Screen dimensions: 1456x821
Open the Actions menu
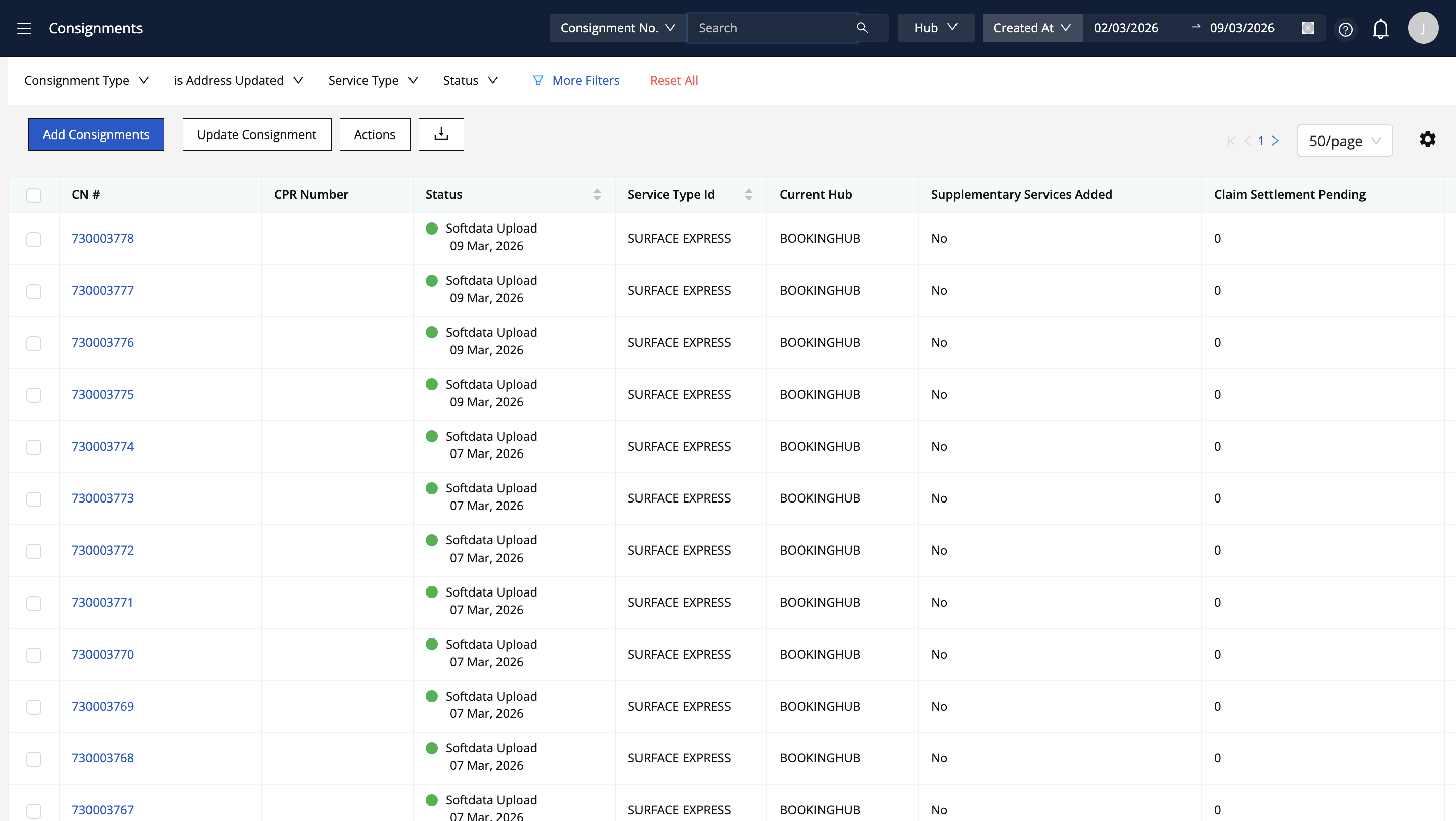click(x=374, y=134)
